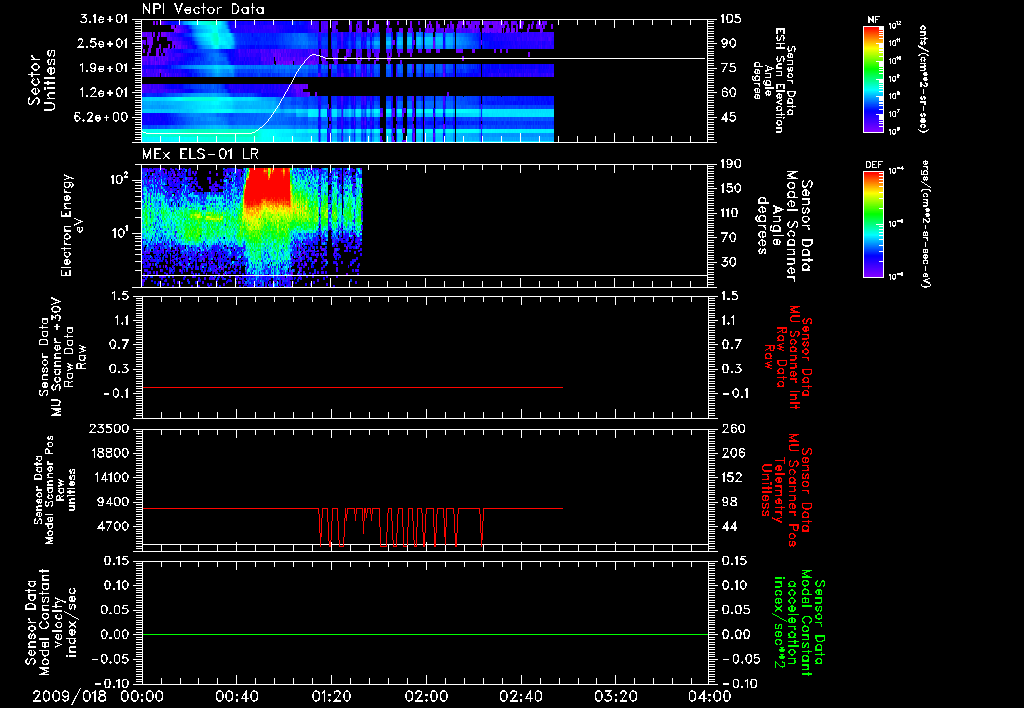The width and height of the screenshot is (1024, 708).
Task: Click the "23500" scanner position tick label
Action: (x=111, y=428)
